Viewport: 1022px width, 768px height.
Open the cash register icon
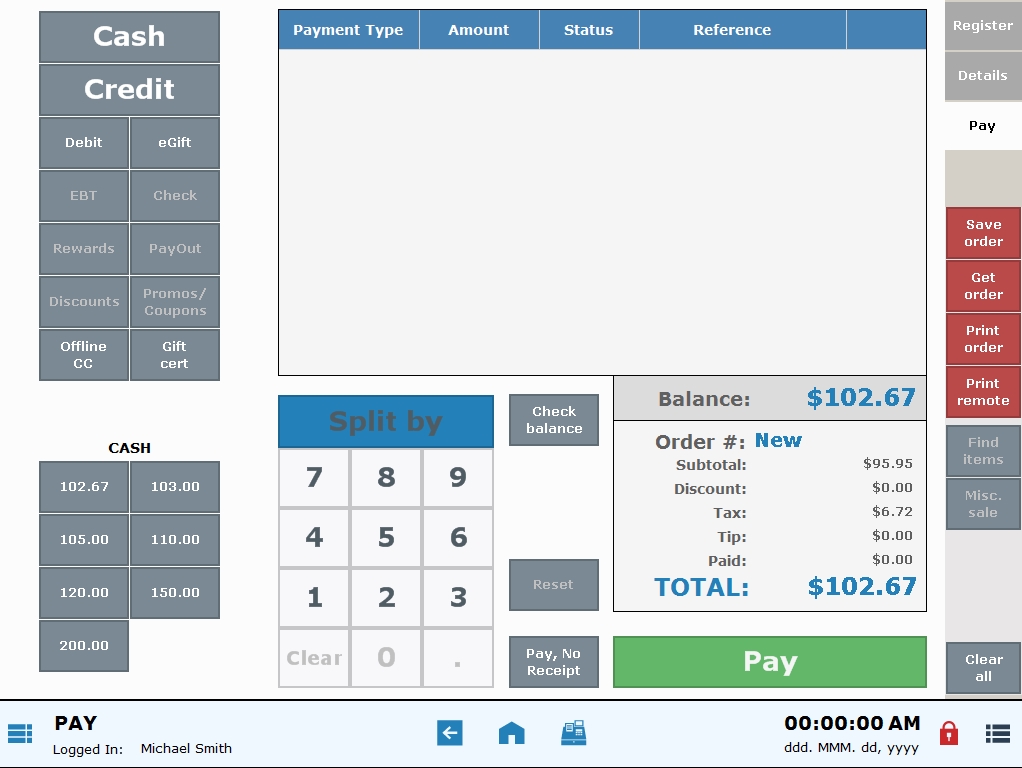pos(574,733)
